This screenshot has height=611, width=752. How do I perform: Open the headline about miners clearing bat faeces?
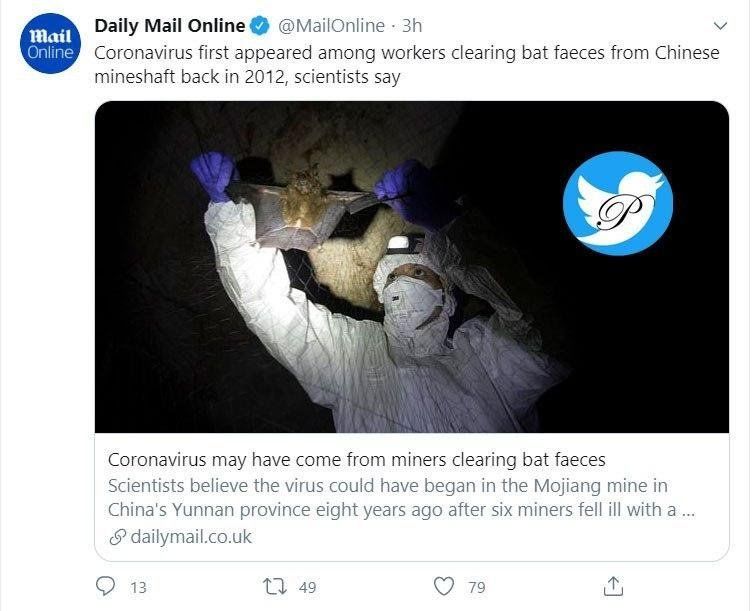356,460
